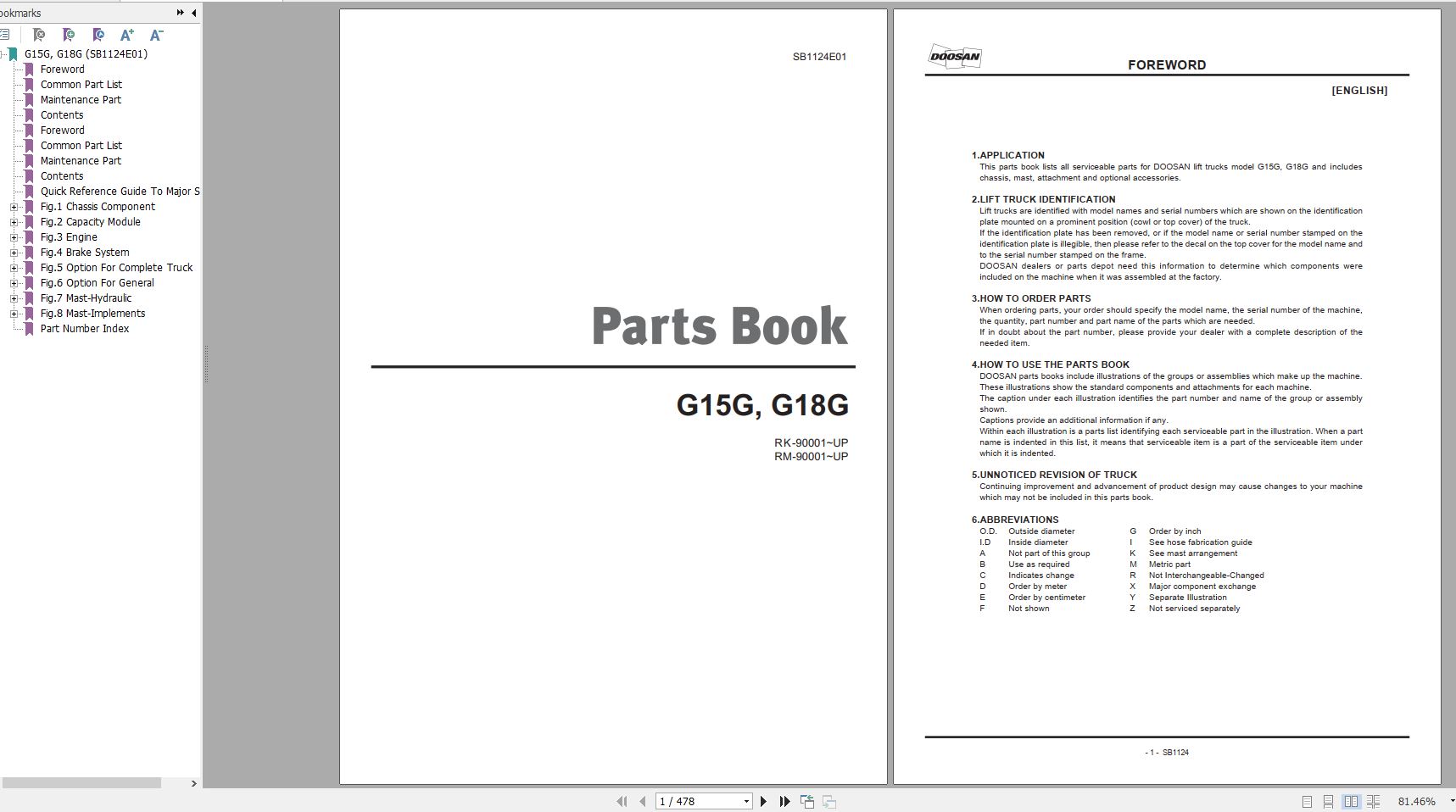Open Fig.8 Mast-Implements bookmark
Viewport: 1456px width, 812px height.
[x=92, y=314]
